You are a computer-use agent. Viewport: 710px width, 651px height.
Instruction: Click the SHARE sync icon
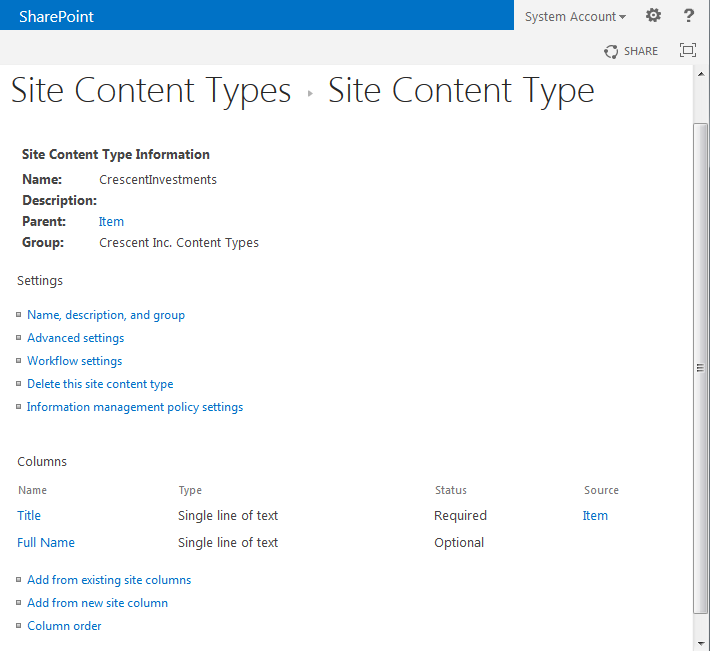(610, 51)
